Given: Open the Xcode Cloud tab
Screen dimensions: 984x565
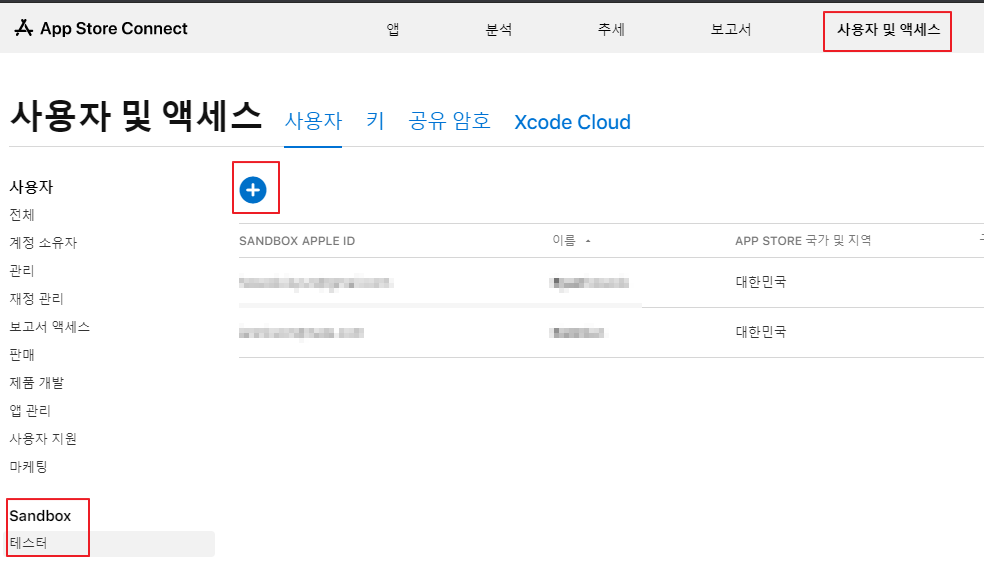Looking at the screenshot, I should 572,122.
